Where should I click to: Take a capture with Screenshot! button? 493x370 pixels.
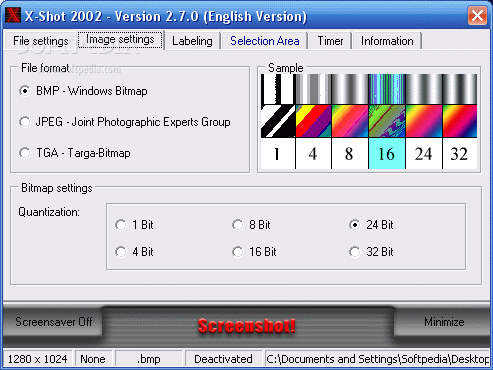[x=247, y=326]
